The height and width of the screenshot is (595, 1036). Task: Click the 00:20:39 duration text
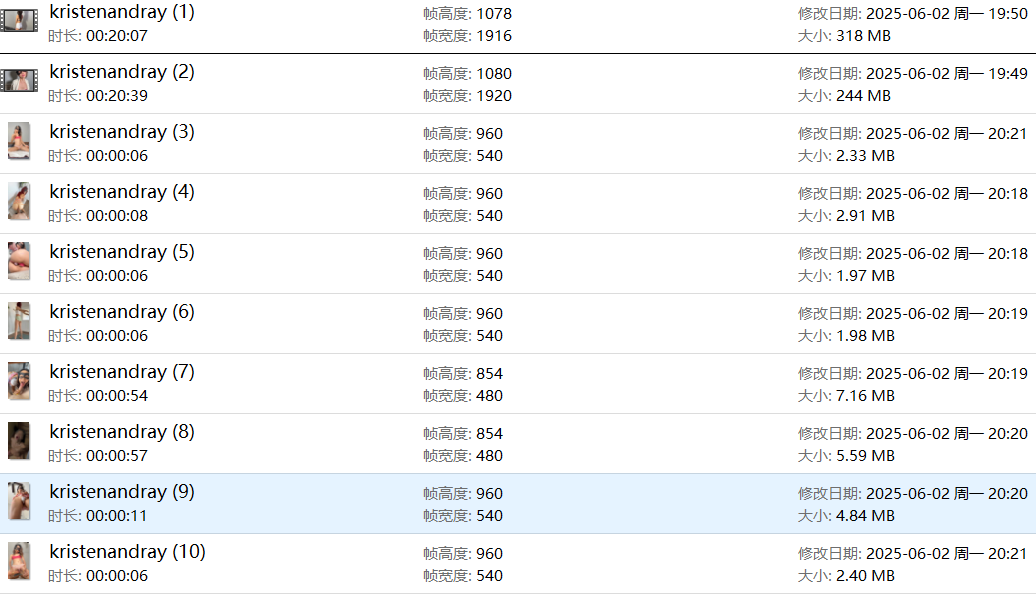(117, 96)
